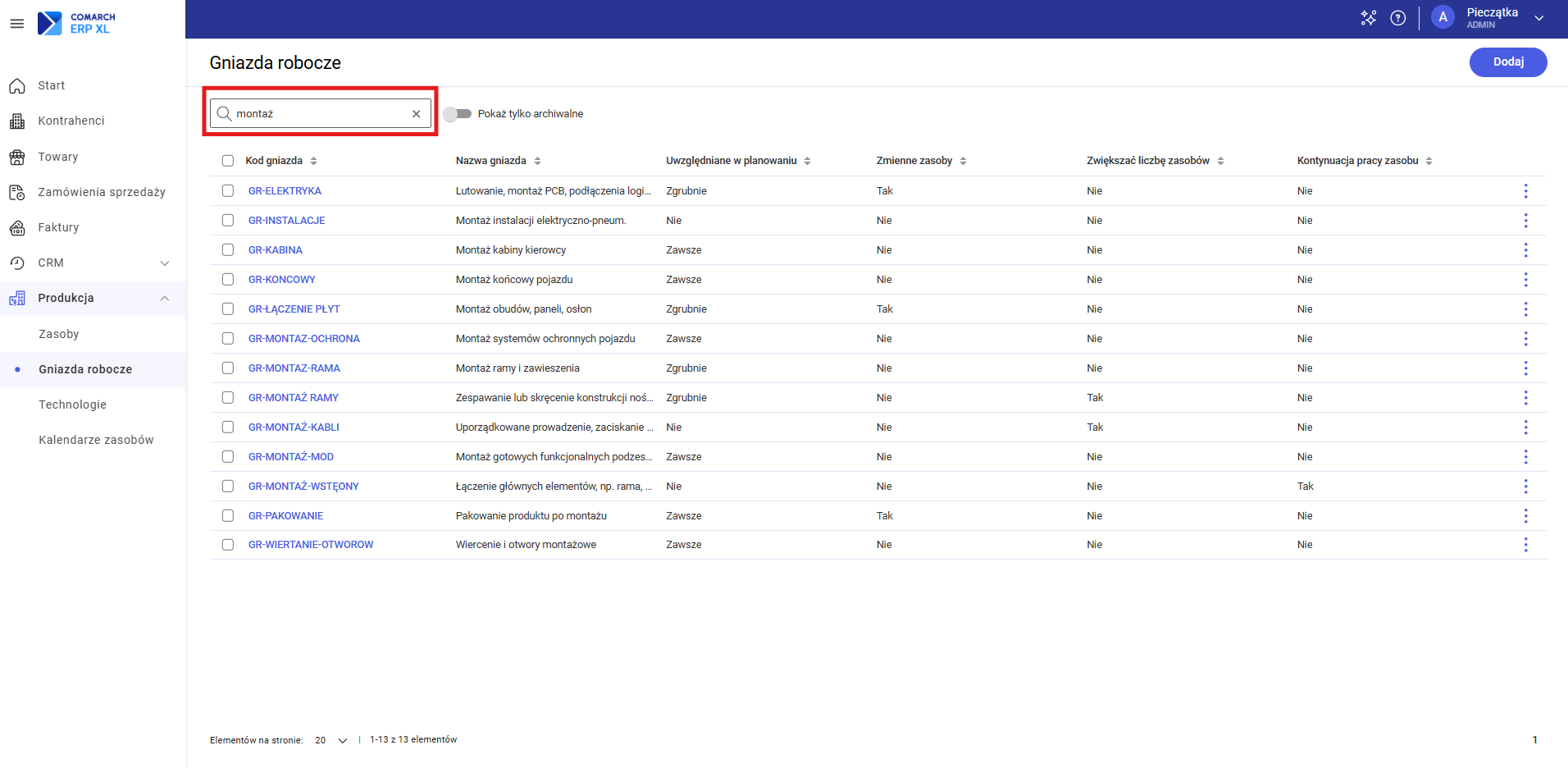Expand the CRM sidebar section
Screen dimensions: 1568x768
pyautogui.click(x=165, y=263)
